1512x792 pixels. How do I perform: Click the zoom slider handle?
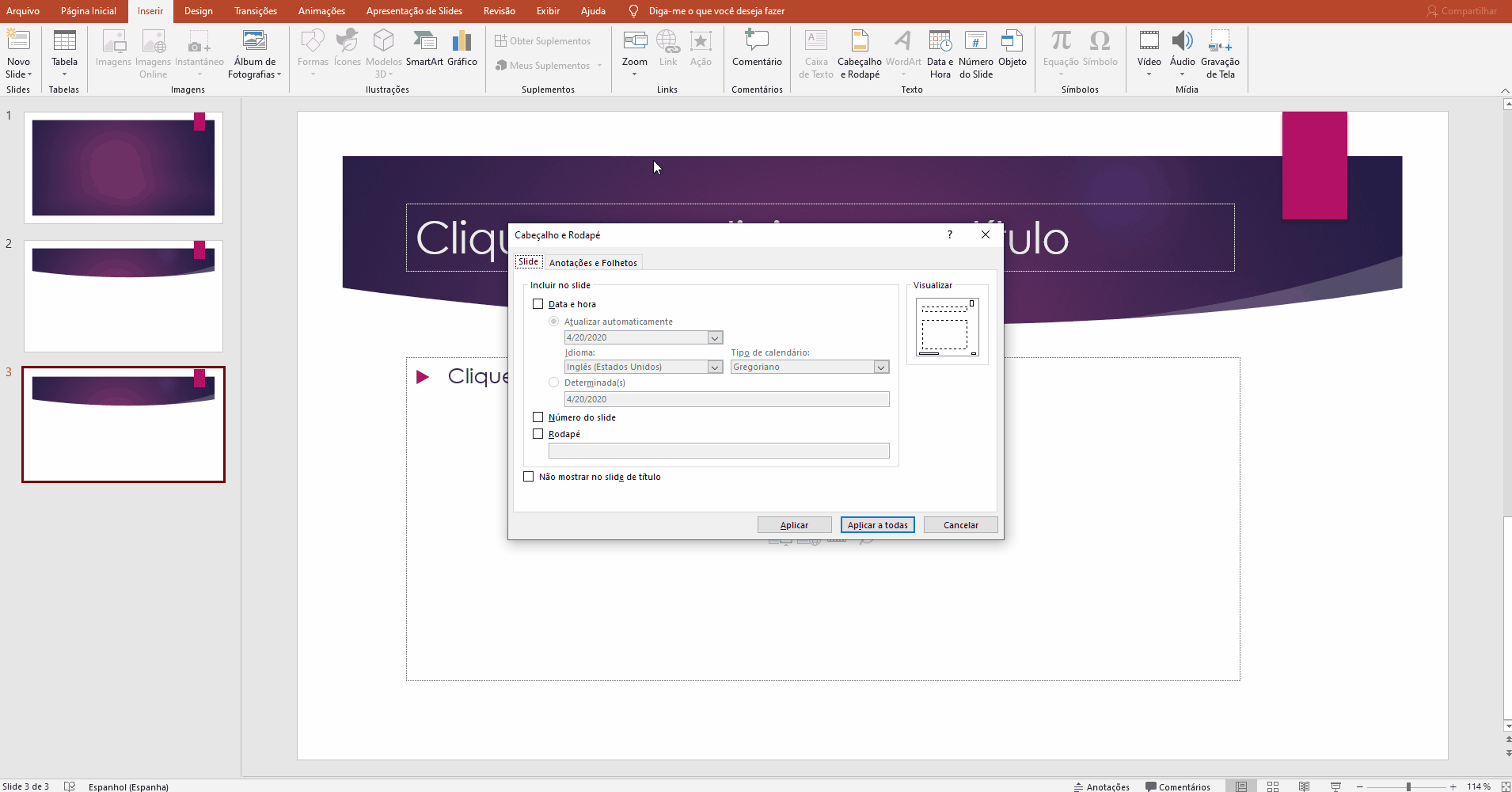pyautogui.click(x=1408, y=786)
